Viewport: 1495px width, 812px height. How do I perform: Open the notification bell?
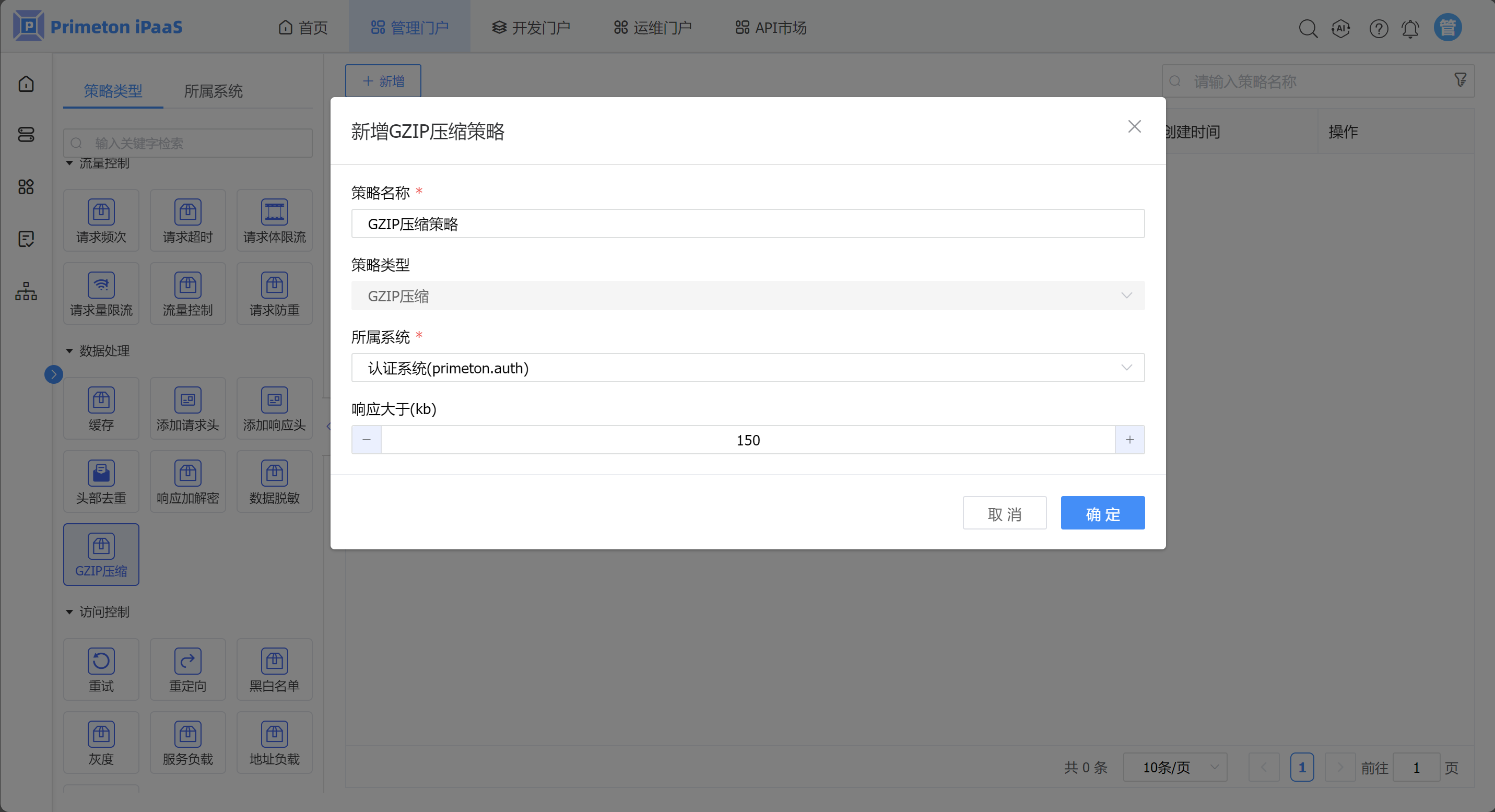click(x=1410, y=28)
